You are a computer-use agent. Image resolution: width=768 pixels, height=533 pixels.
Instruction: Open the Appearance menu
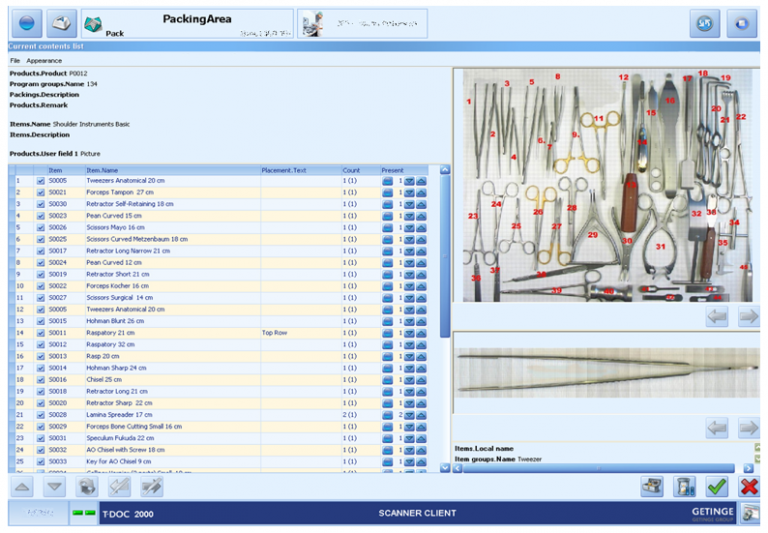coord(44,61)
